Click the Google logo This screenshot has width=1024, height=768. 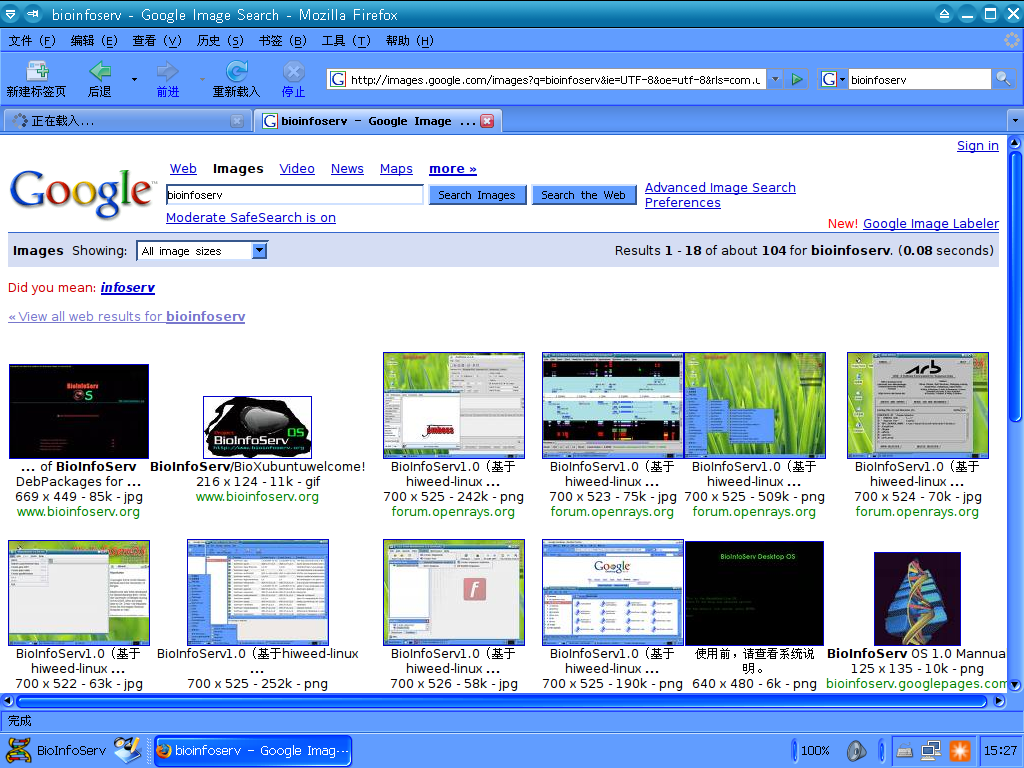pyautogui.click(x=81, y=193)
